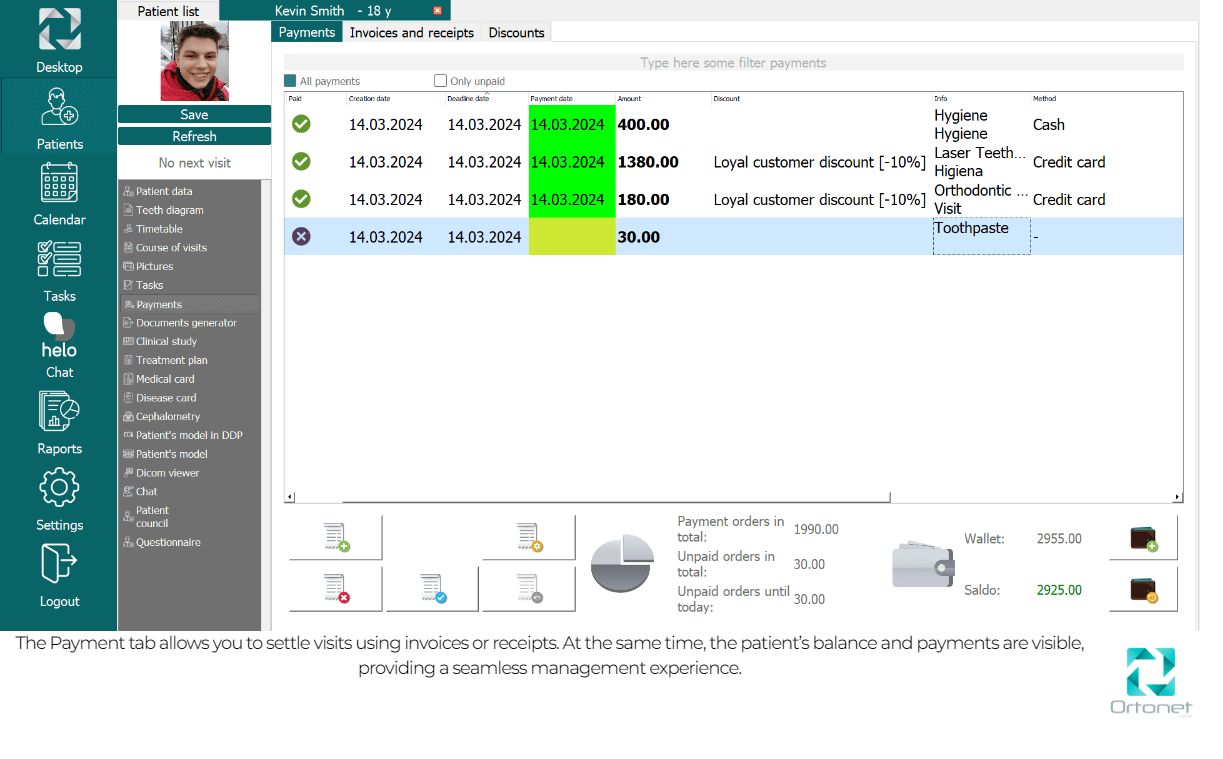Click the Refresh button

pos(194,136)
